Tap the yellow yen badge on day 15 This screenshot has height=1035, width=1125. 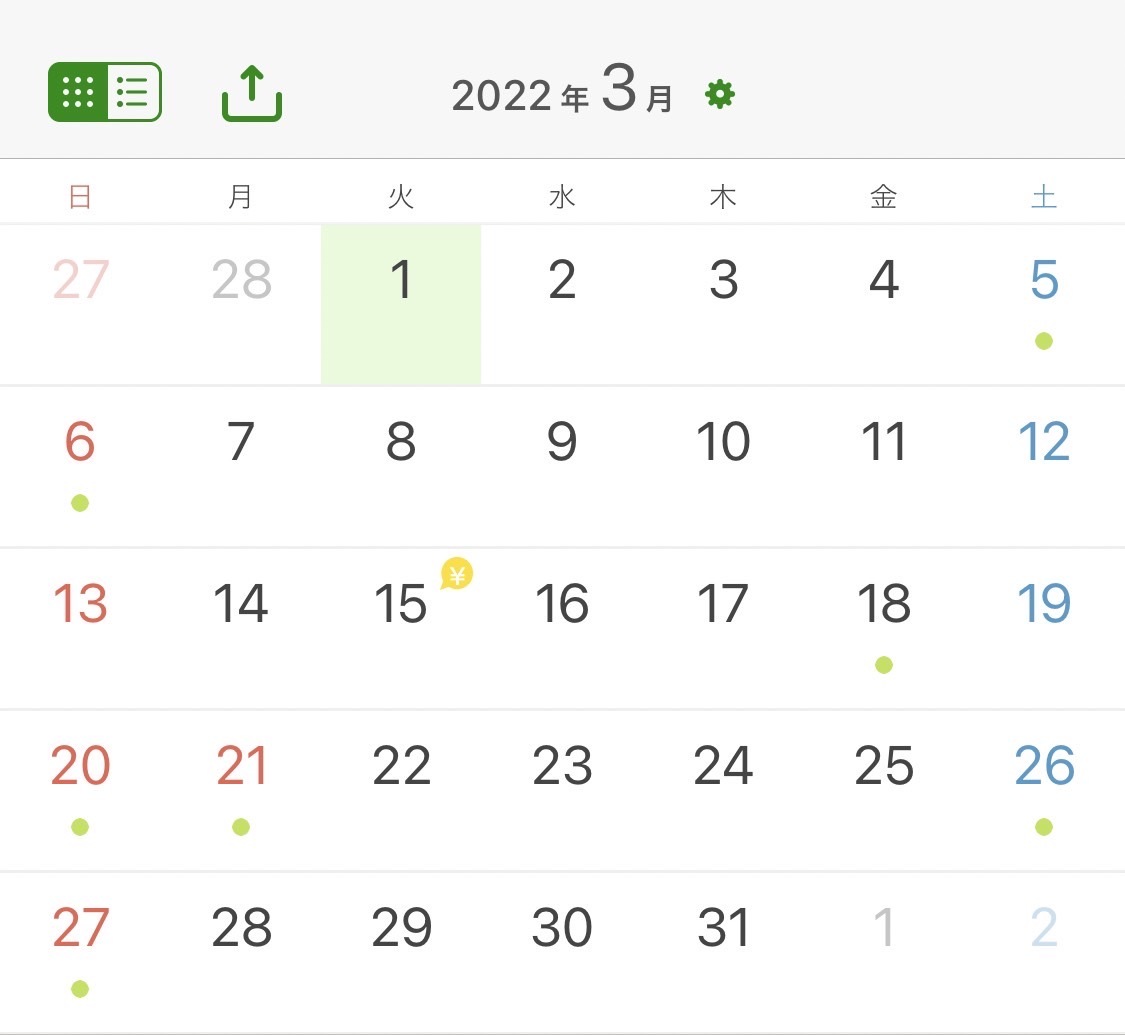457,574
